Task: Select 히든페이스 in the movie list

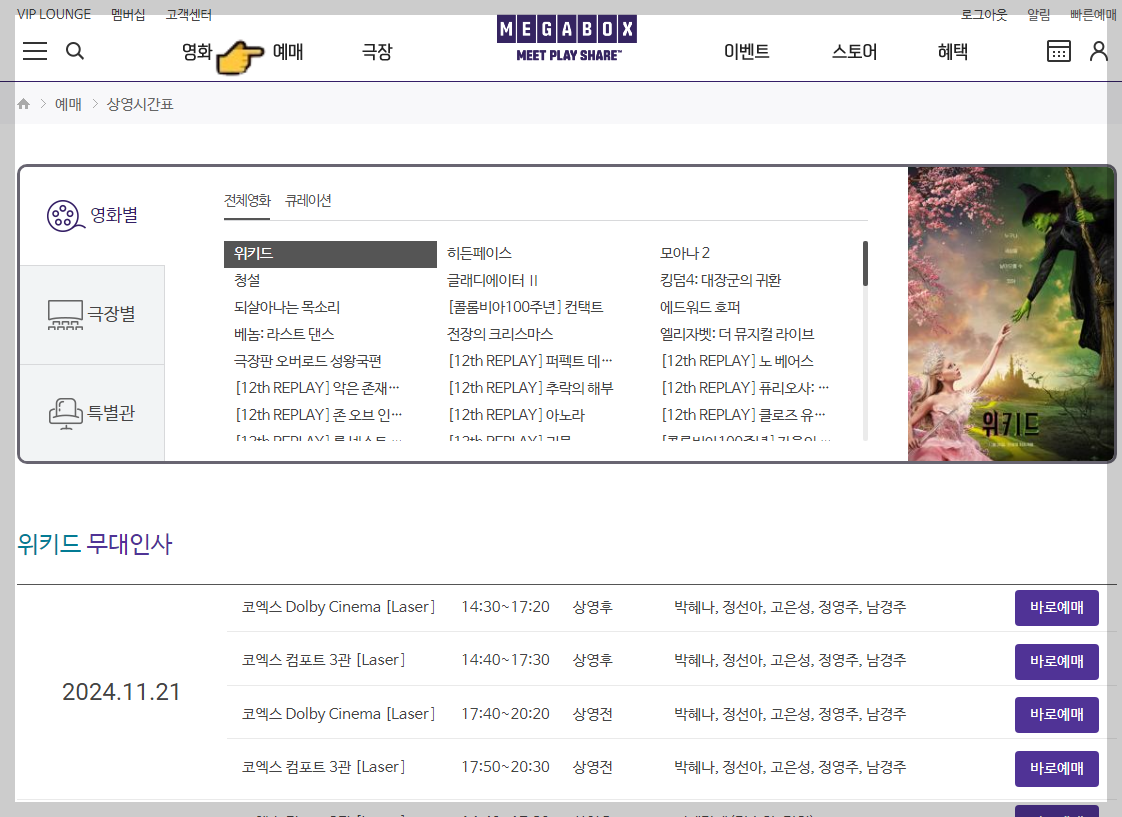Action: 479,253
